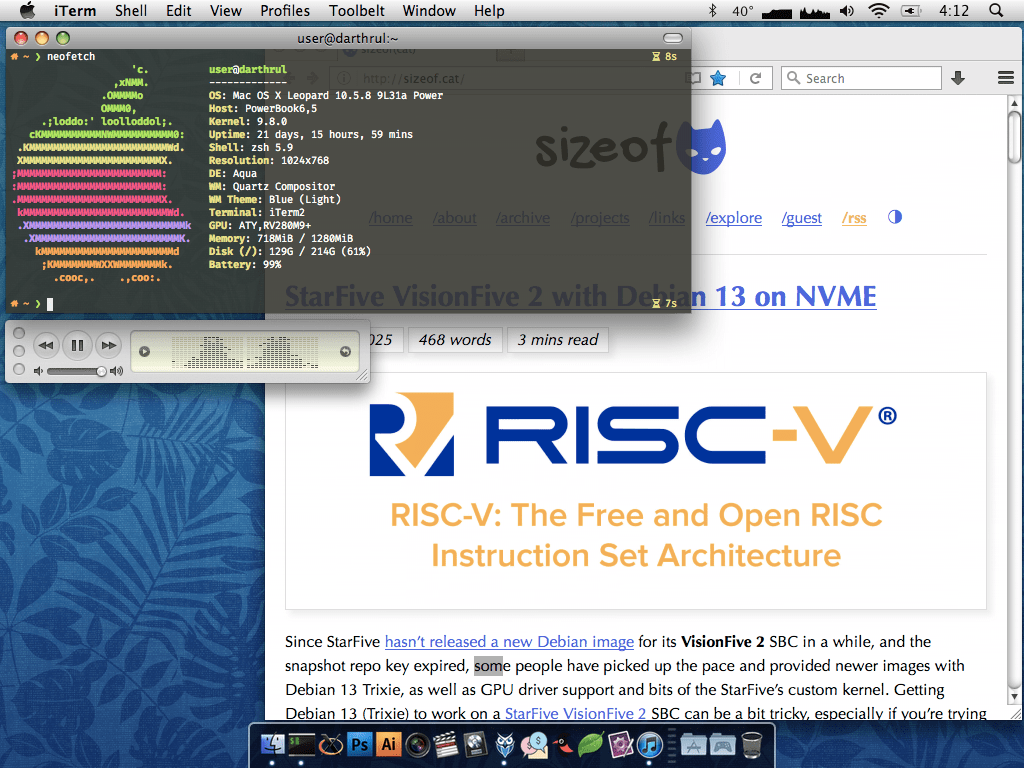Open the Wi-Fi status menu

point(879,11)
